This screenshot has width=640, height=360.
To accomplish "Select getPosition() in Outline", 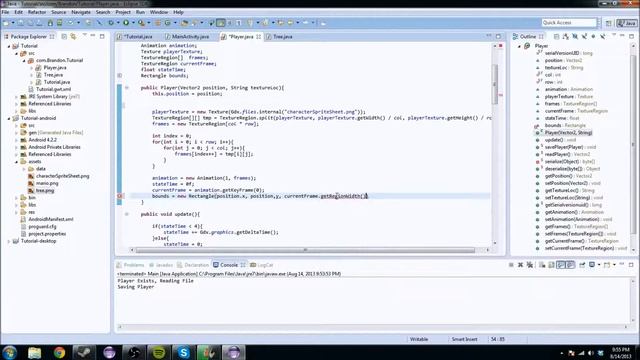I will point(568,176).
